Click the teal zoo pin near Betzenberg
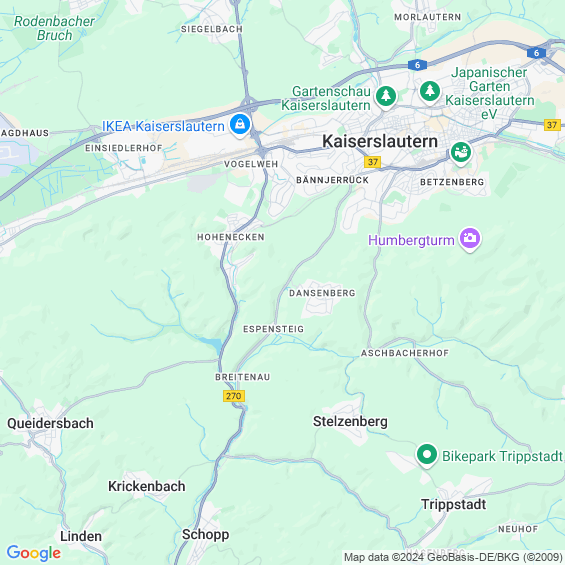Viewport: 565px width, 565px height. [461, 153]
